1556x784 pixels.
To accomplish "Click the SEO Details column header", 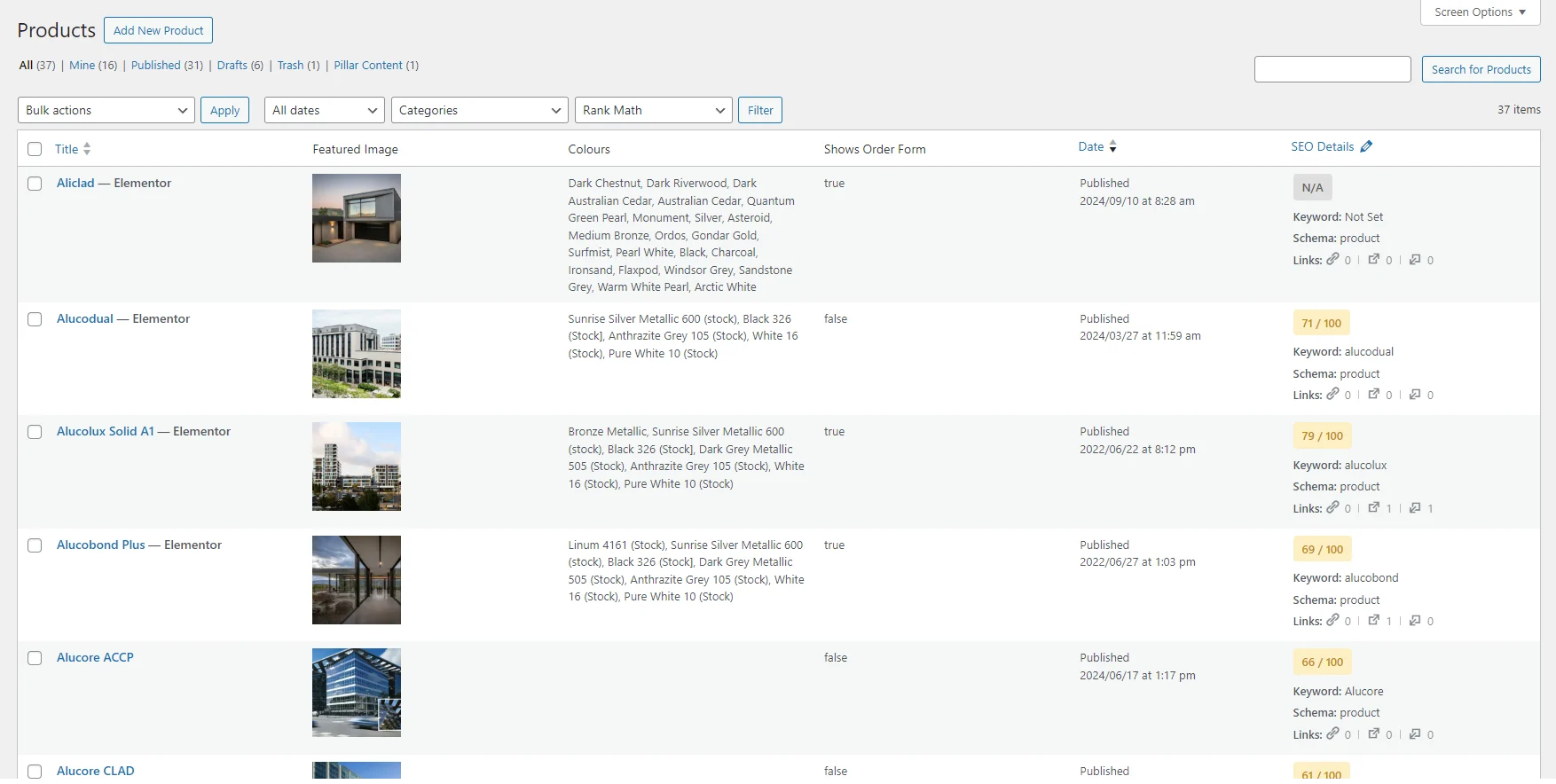I will coord(1322,147).
